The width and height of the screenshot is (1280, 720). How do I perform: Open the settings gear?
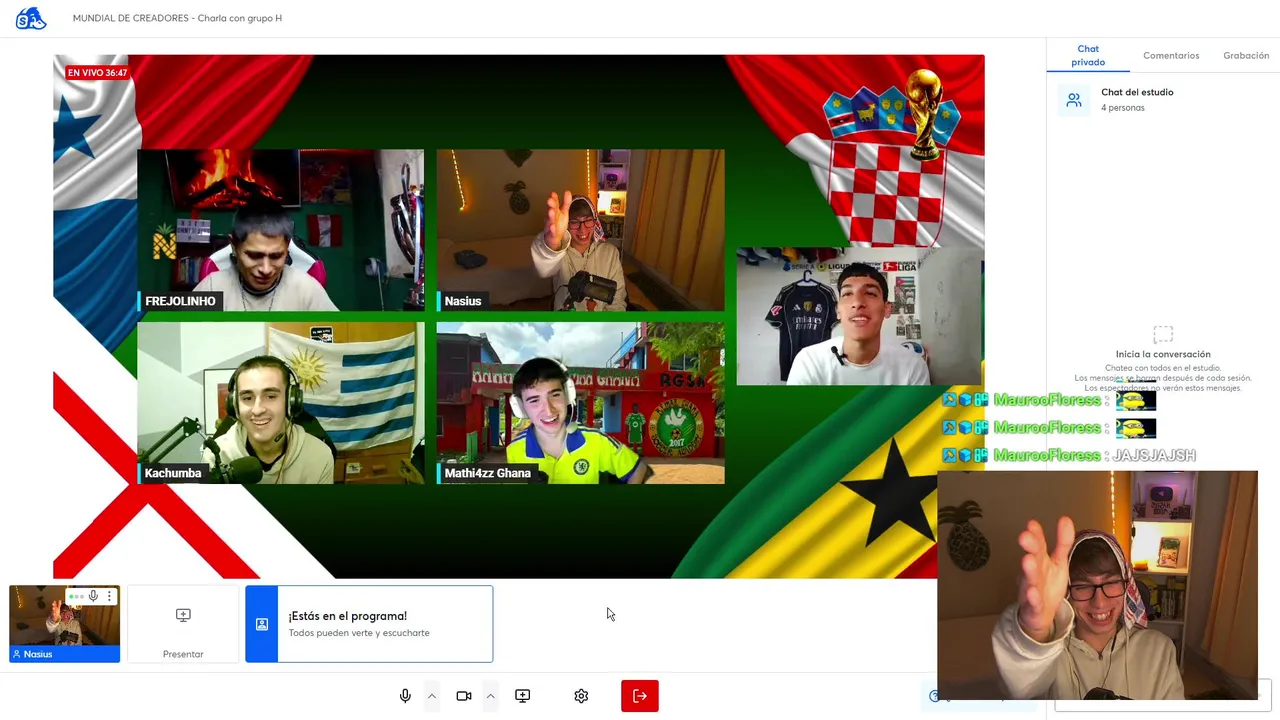pos(581,696)
